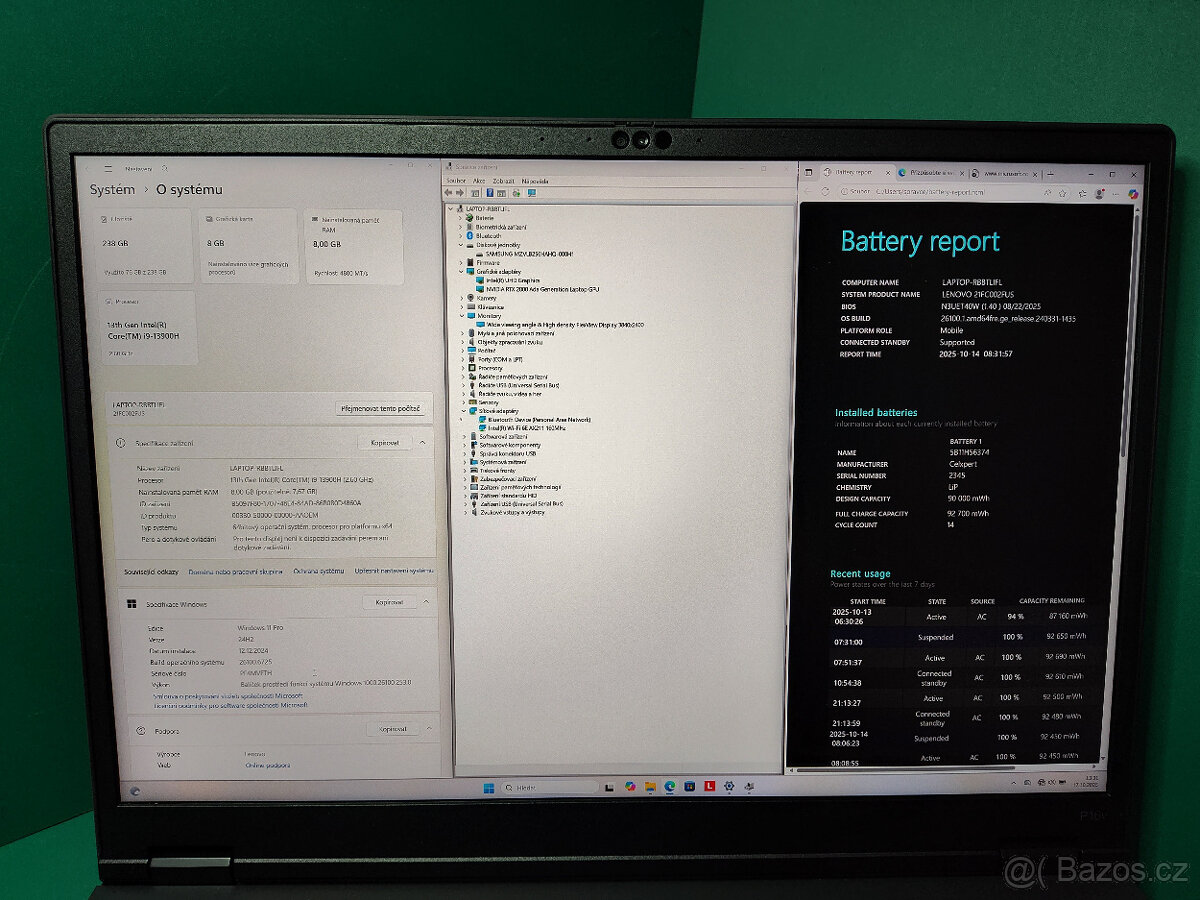Collapse the Specifikace Windows section chevron
This screenshot has height=900, width=1200.
tap(425, 602)
